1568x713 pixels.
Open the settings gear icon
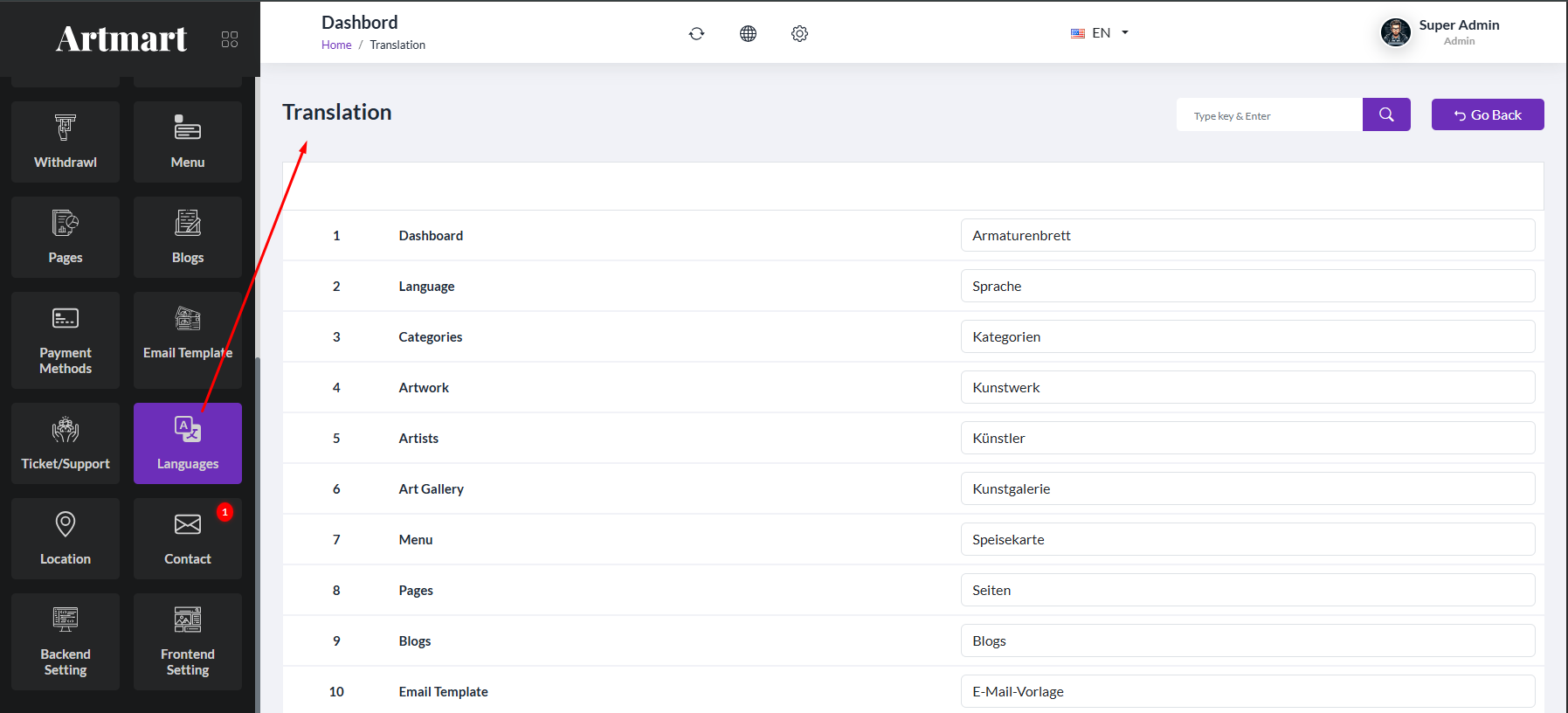799,33
